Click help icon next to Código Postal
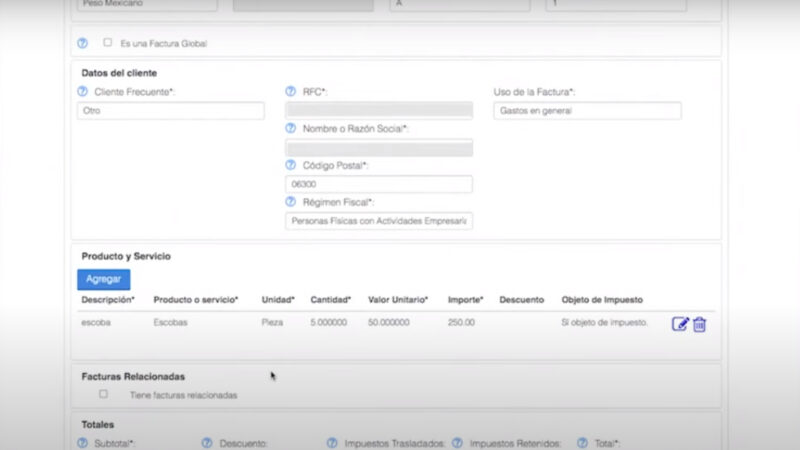The height and width of the screenshot is (450, 800). click(x=291, y=165)
